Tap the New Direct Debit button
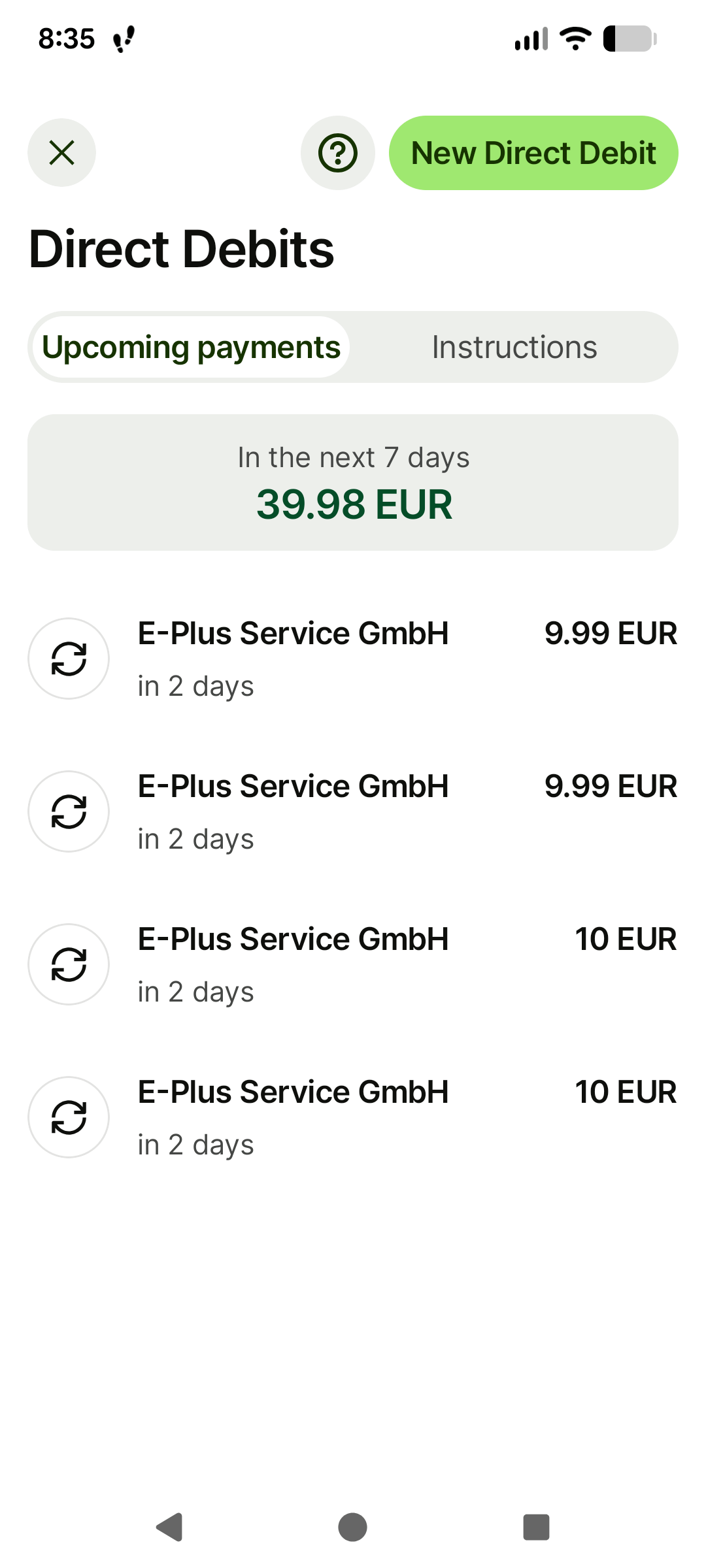 pyautogui.click(x=533, y=153)
